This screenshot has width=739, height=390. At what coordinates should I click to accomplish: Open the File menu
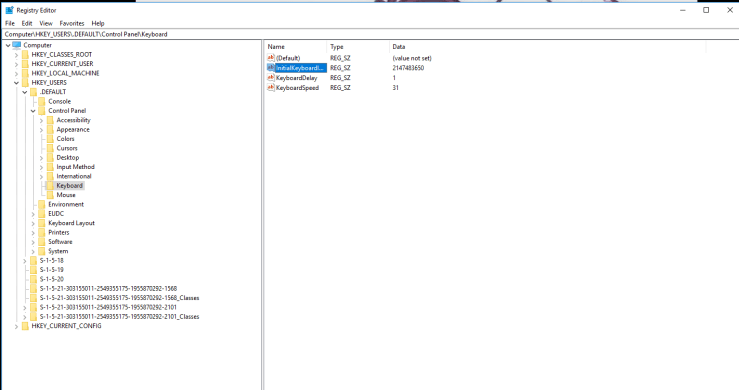coord(10,23)
